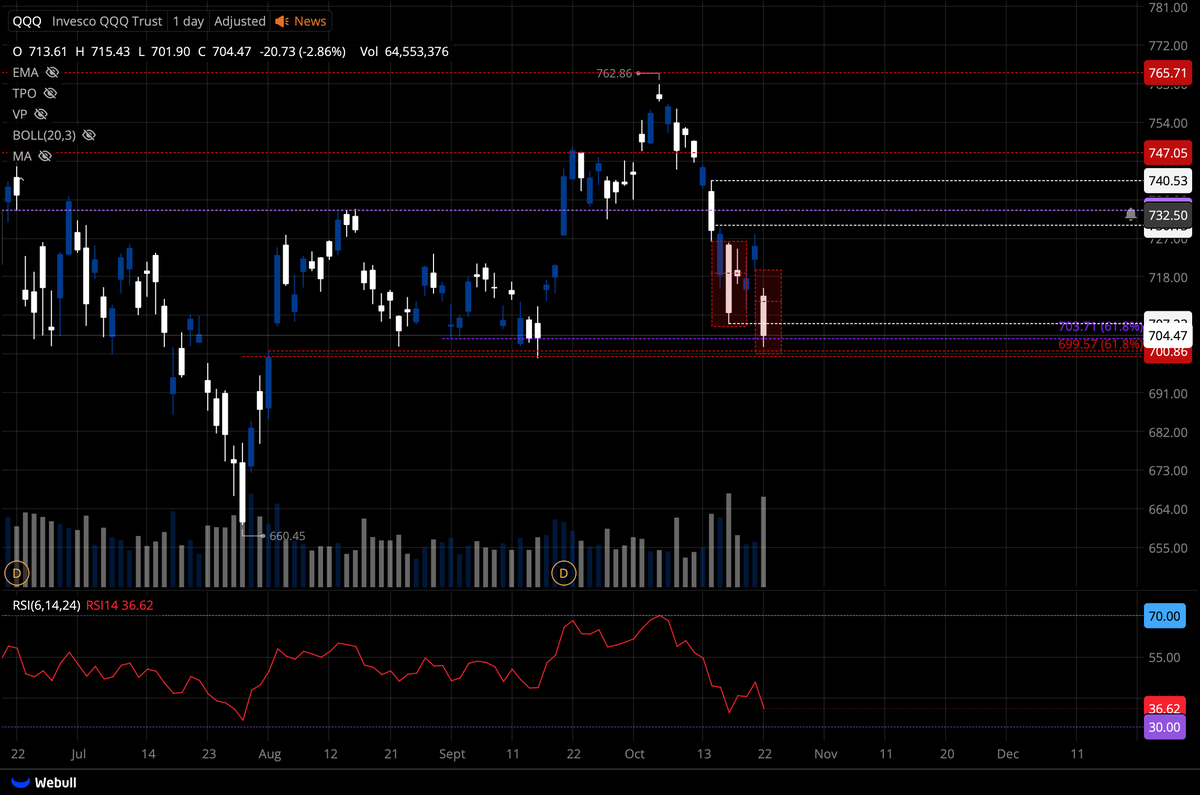Open the News feed with megaphone icon

[x=300, y=21]
